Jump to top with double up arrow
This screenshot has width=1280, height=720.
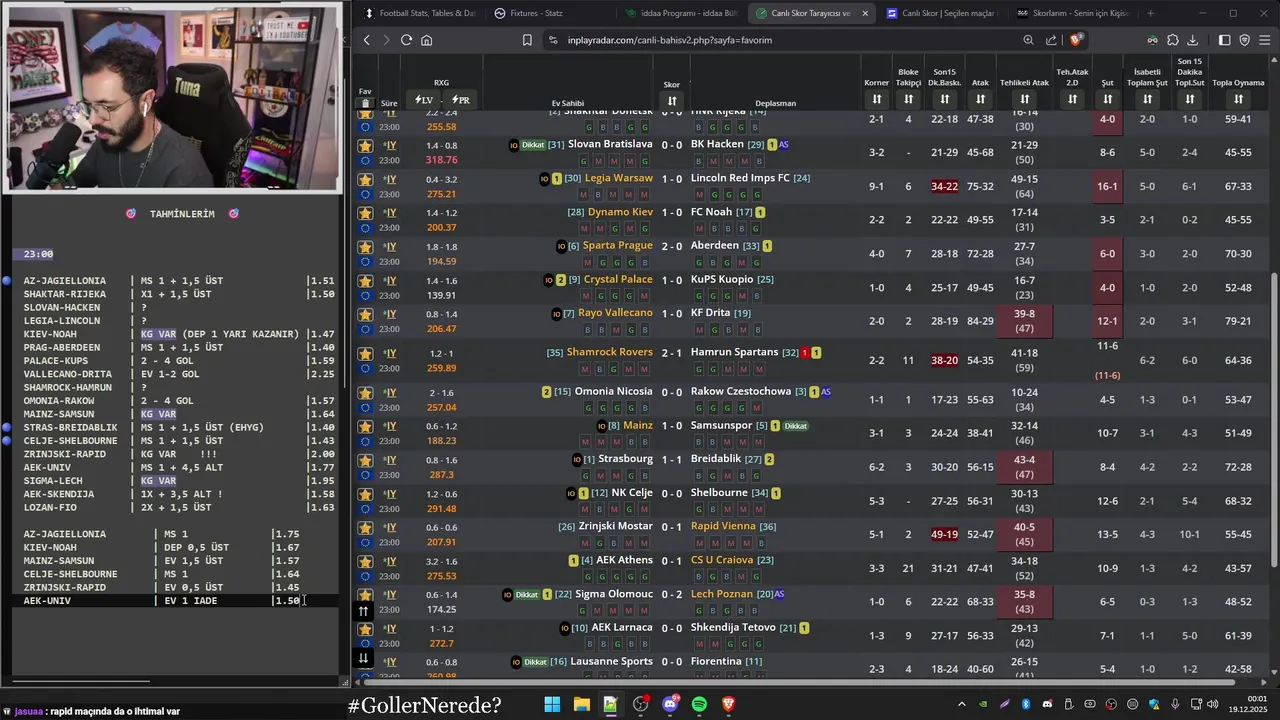click(x=364, y=611)
